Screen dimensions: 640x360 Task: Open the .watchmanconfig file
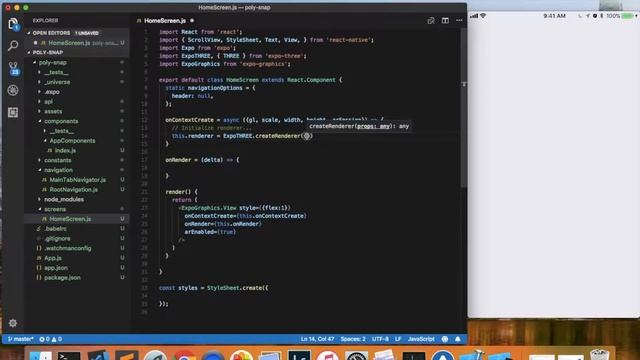click(68, 248)
